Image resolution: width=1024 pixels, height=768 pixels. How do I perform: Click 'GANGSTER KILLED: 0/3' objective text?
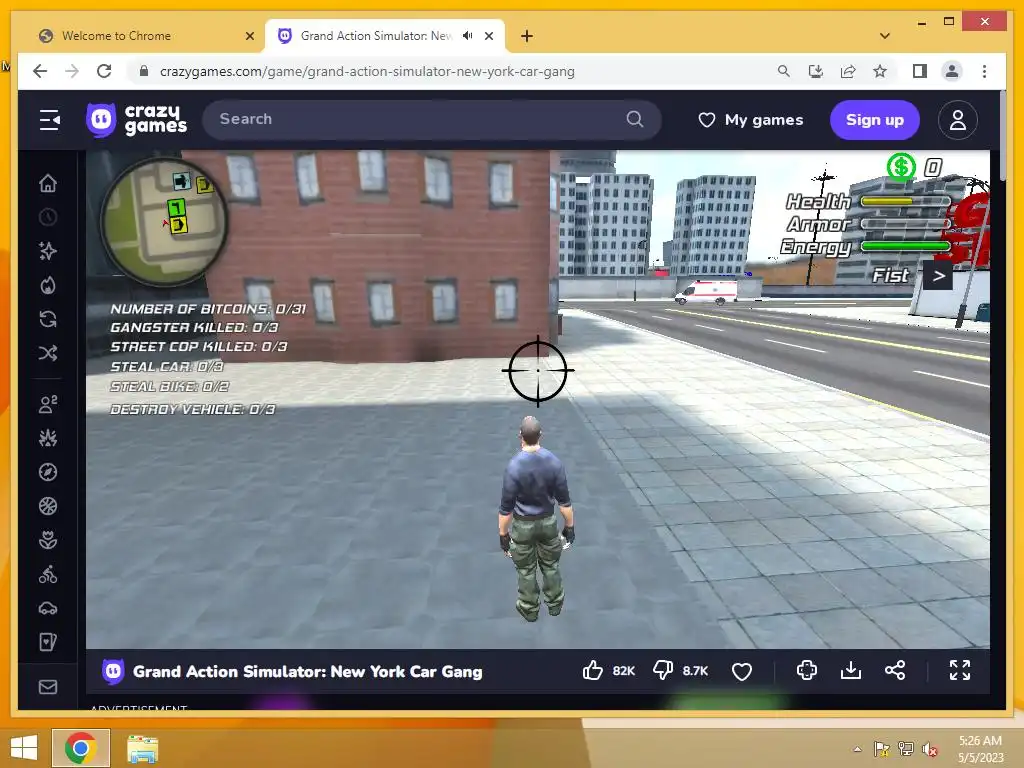pos(194,328)
